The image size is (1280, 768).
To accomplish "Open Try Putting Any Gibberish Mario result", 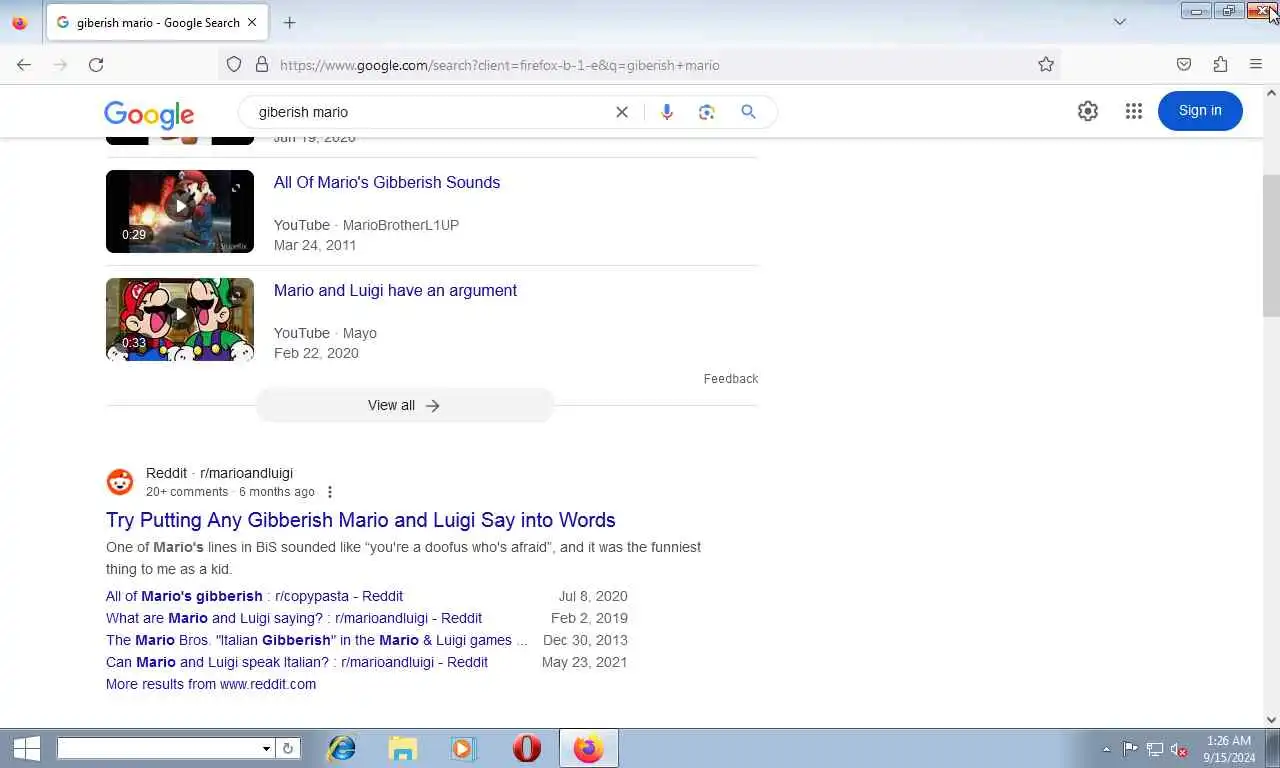I will tap(361, 520).
